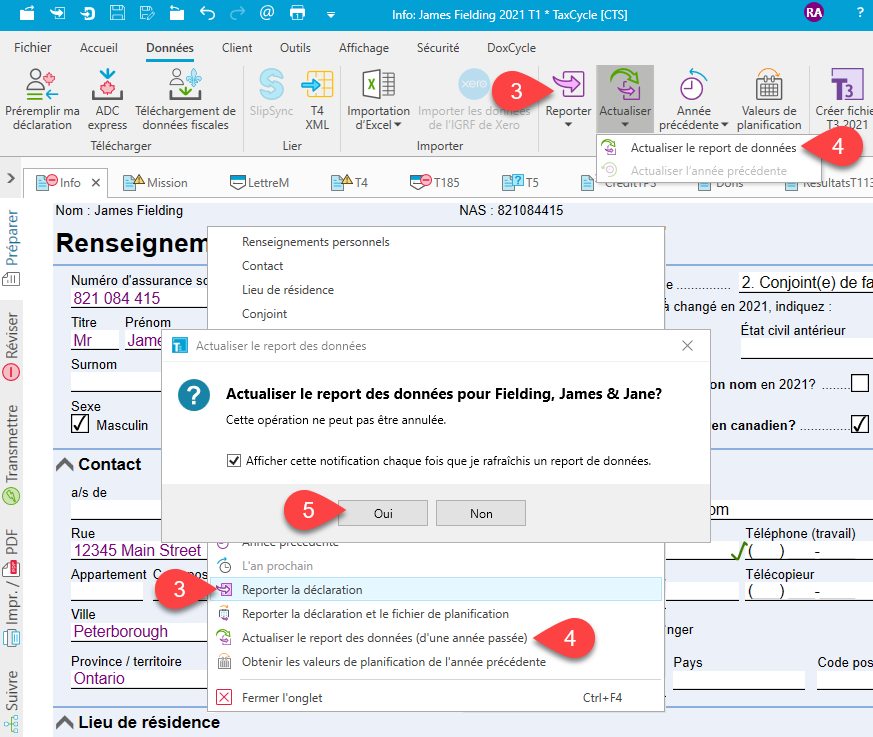Screen dimensions: 873x737
Task: Click the Téléphone (travail) field
Action: pos(809,551)
